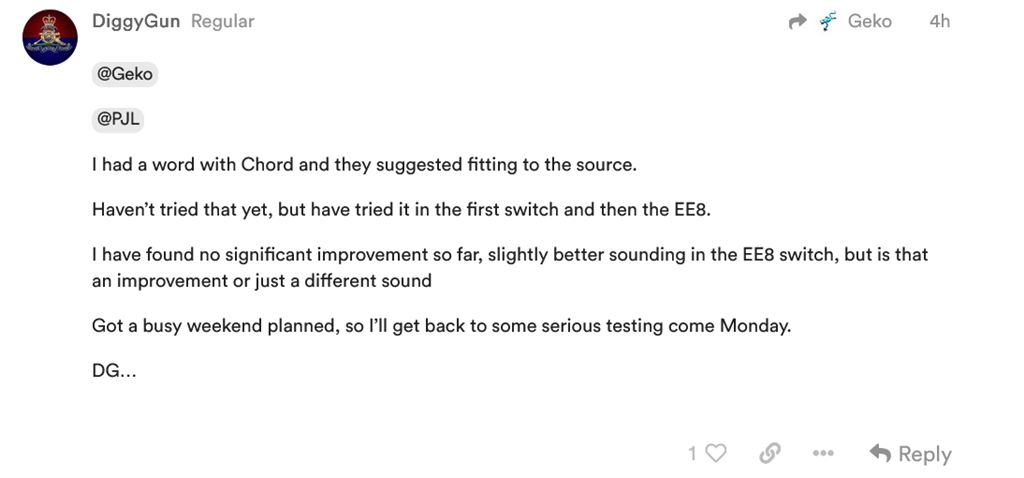Open the @Geko mention

pos(125,74)
